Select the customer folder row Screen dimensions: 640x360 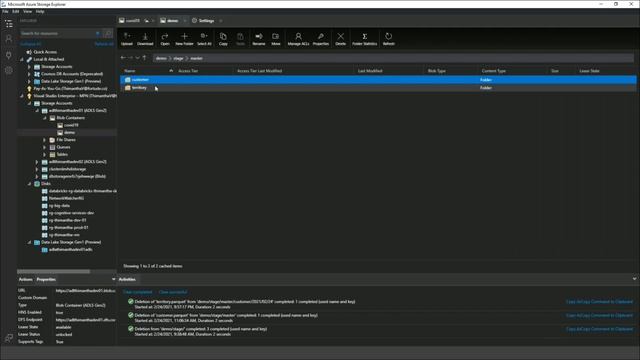pos(378,80)
